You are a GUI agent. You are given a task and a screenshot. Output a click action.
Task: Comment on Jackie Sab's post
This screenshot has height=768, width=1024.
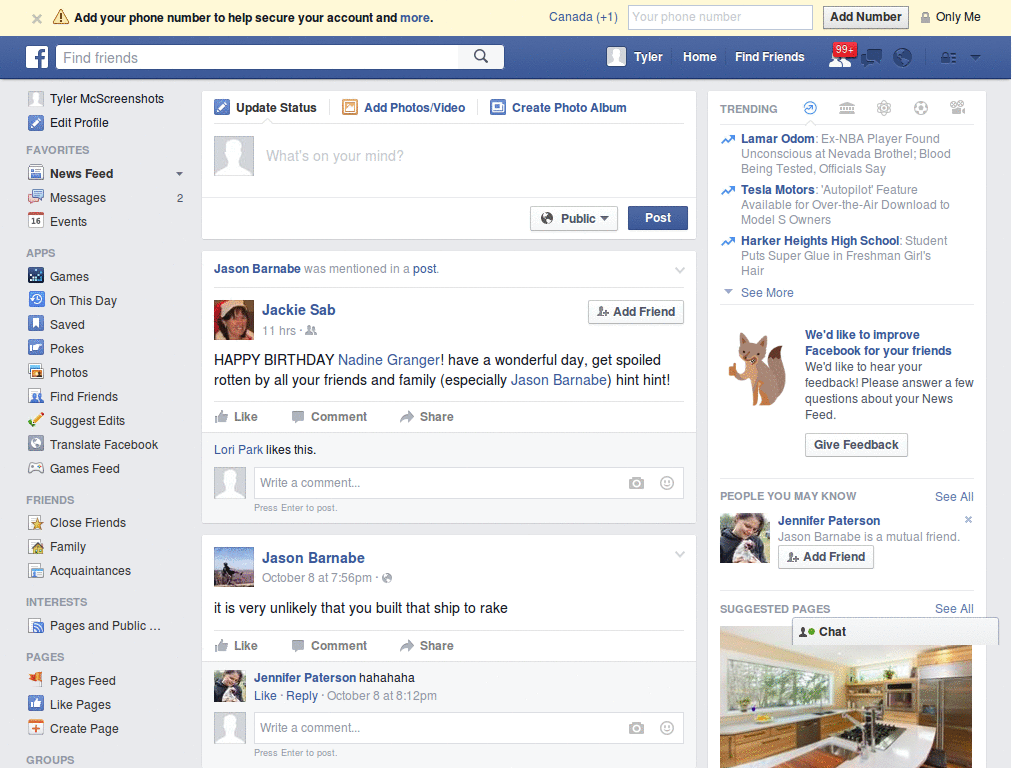[329, 417]
